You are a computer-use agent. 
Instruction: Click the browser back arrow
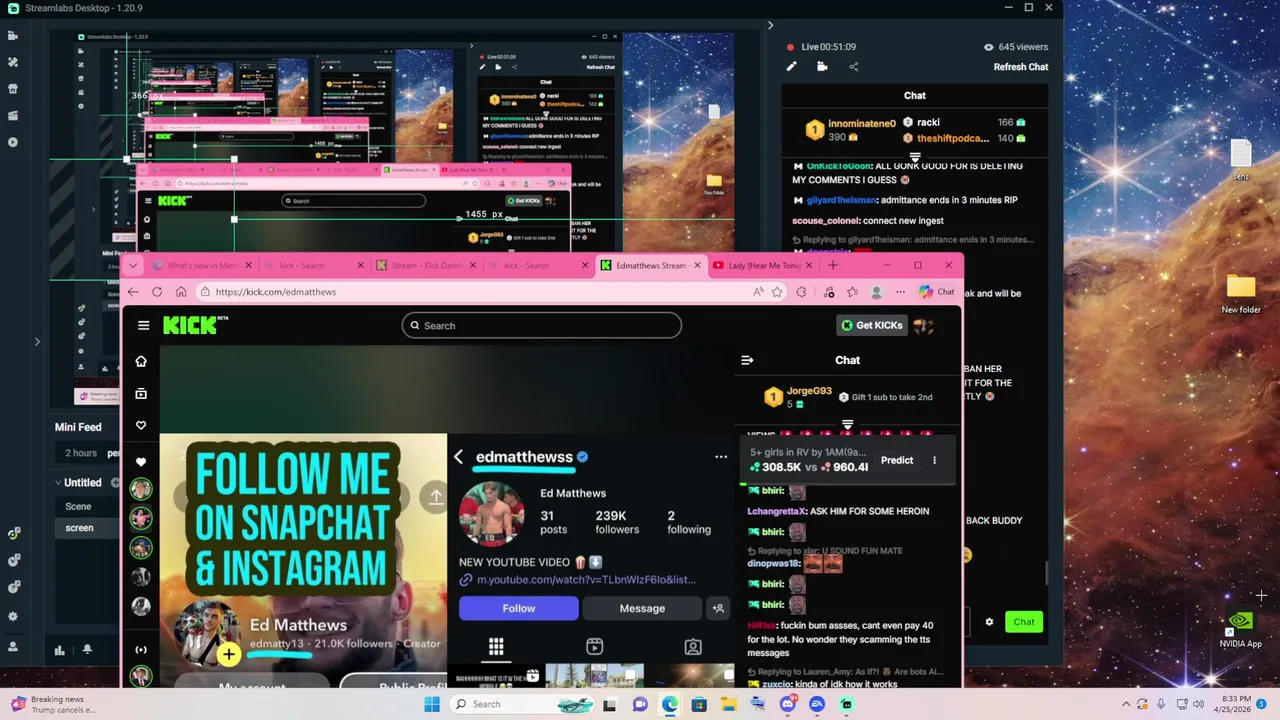coord(133,292)
